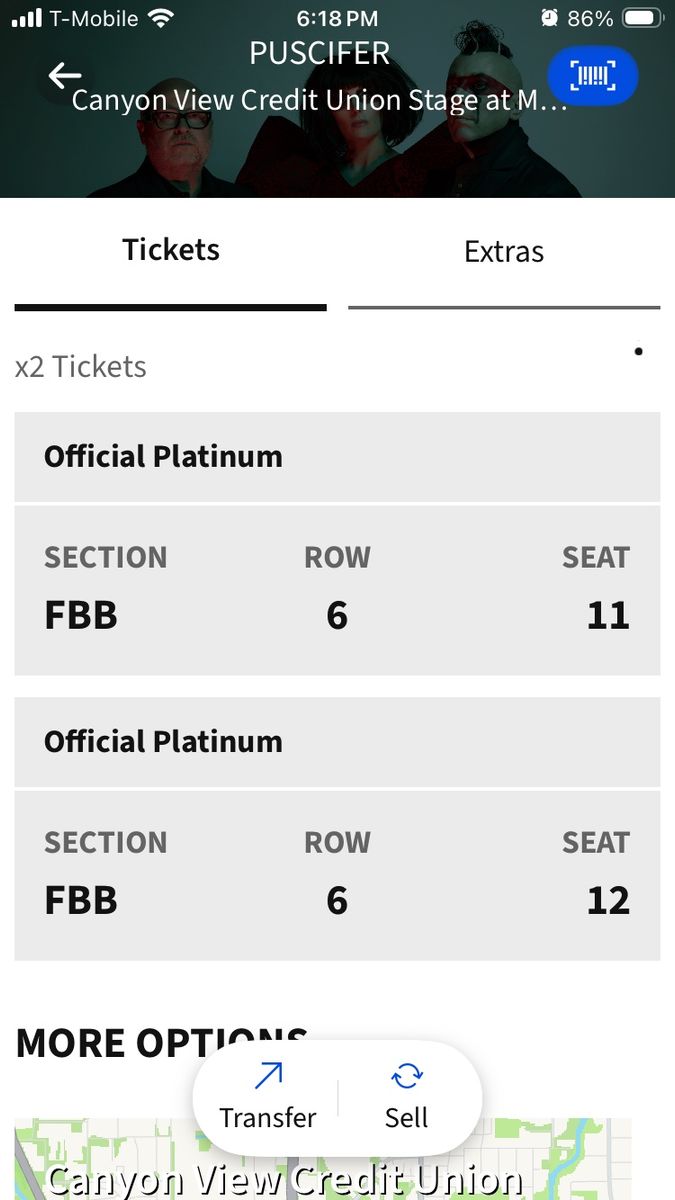The width and height of the screenshot is (675, 1200).
Task: Switch to the Tickets tab
Action: (x=171, y=250)
